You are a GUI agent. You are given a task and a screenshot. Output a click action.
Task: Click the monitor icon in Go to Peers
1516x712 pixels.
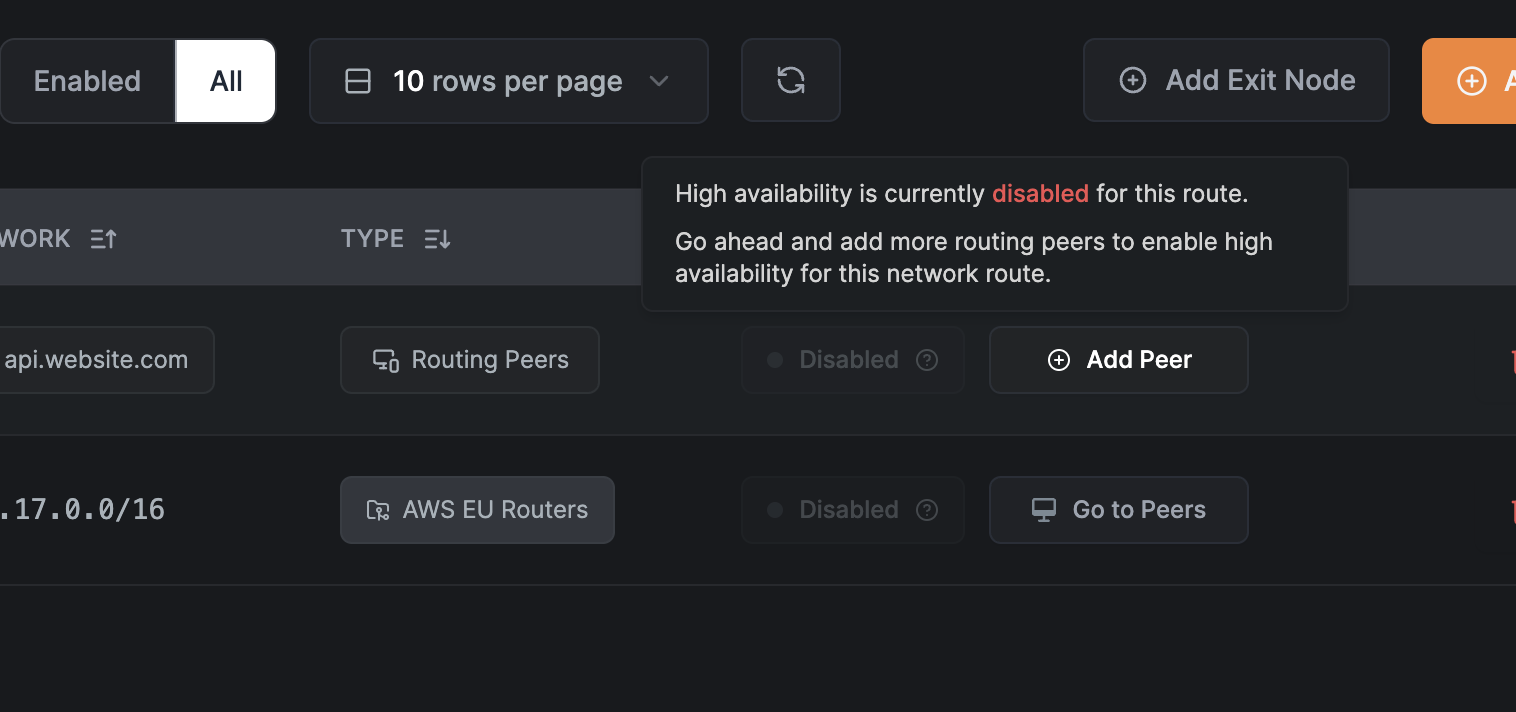click(x=1043, y=510)
